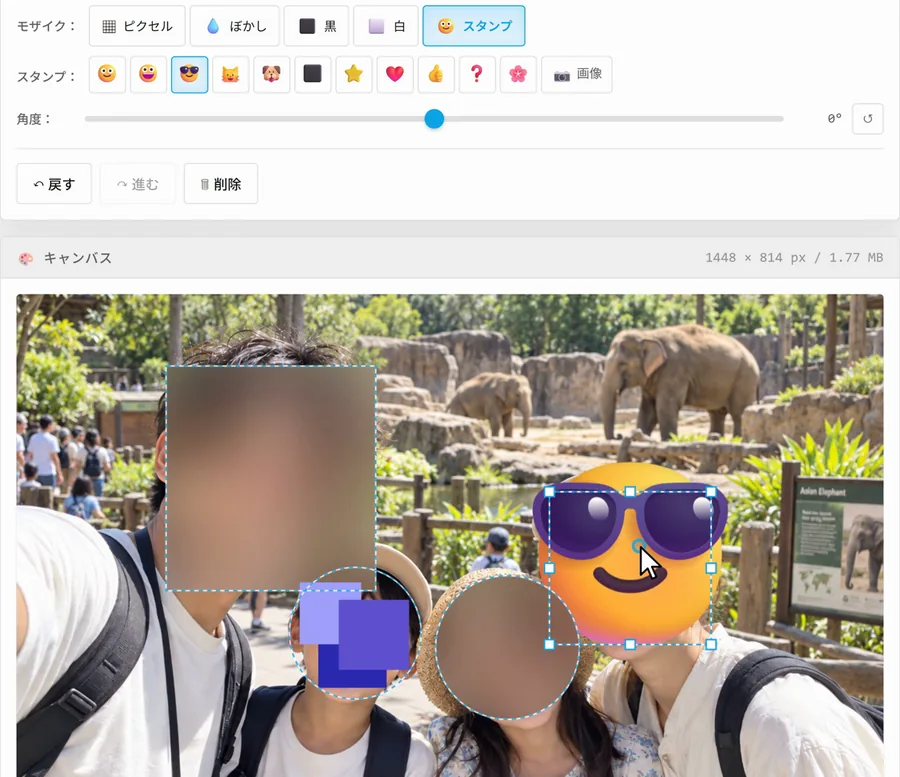This screenshot has height=777, width=900.
Task: Pick the pink flower stamp
Action: click(518, 74)
